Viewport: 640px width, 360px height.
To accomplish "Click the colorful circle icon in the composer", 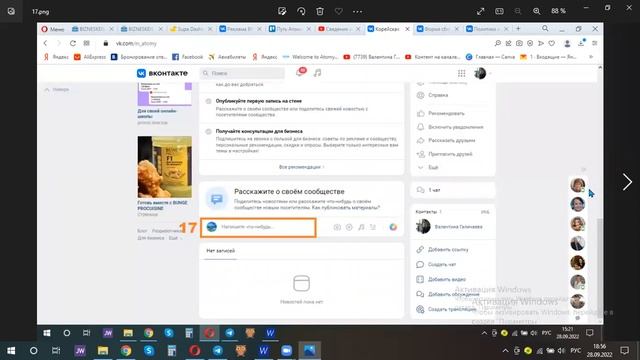I will tap(393, 227).
